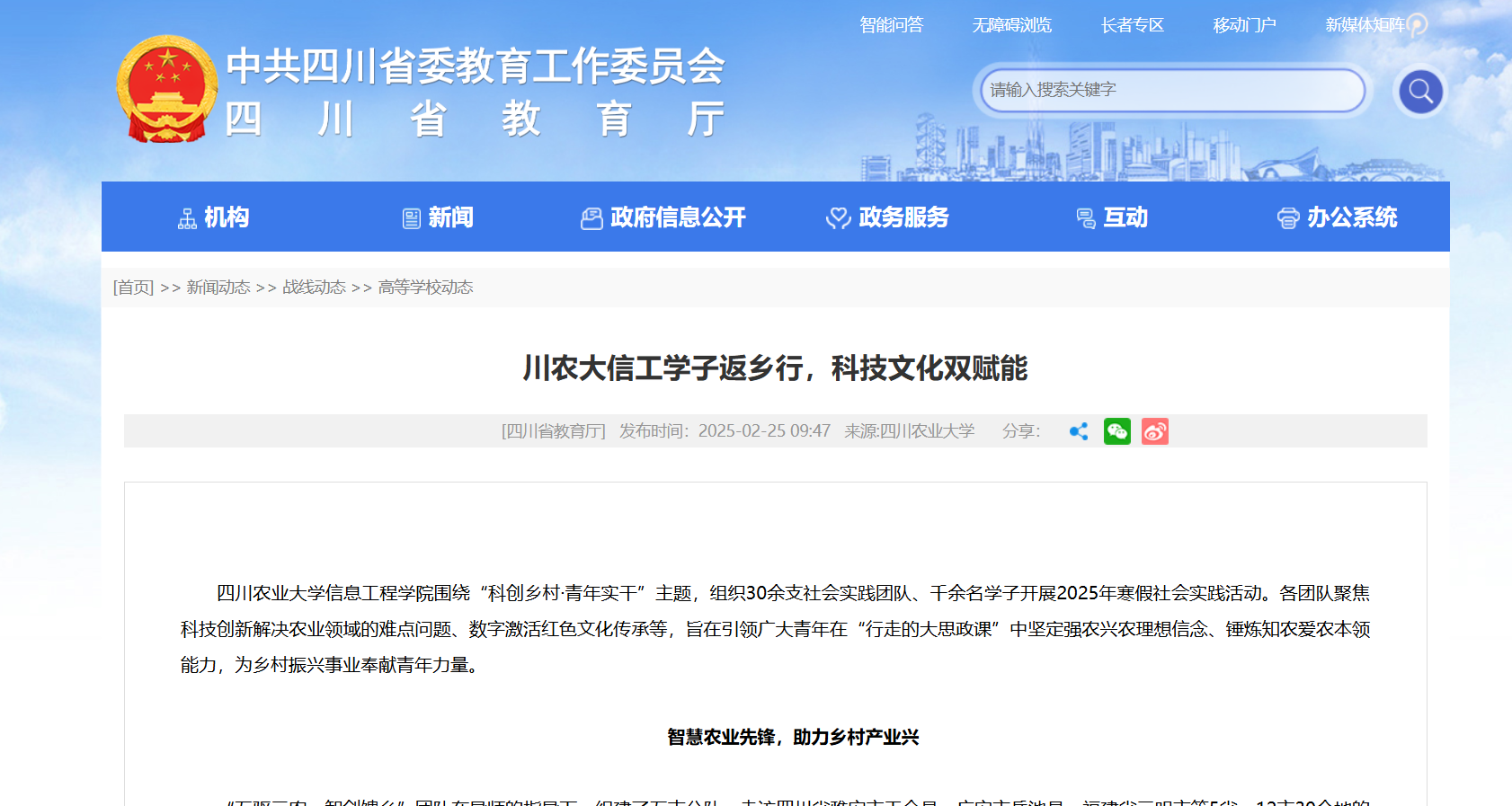
Task: Click the magnifier search button
Action: pyautogui.click(x=1420, y=91)
